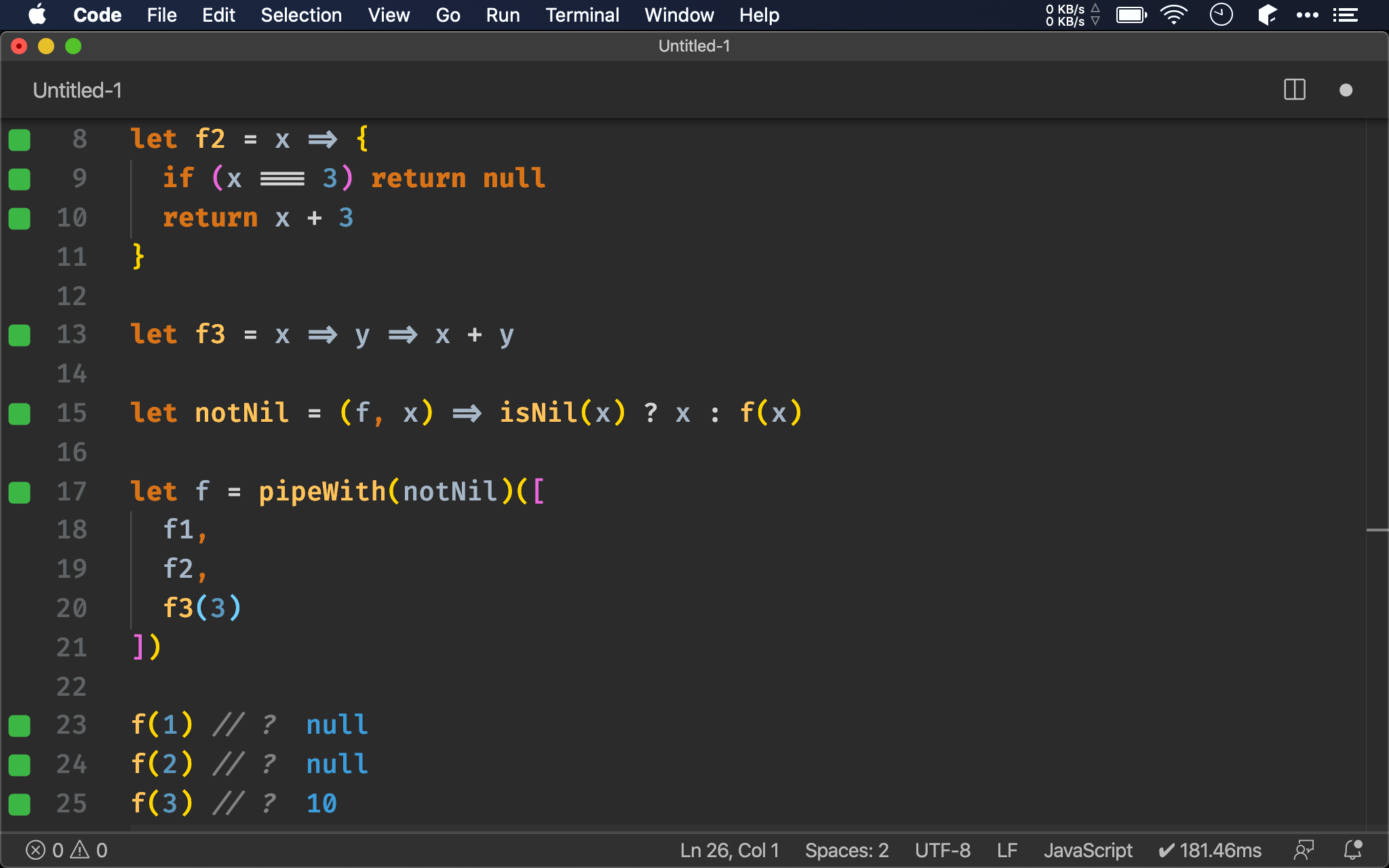Change file encoding via 'UTF-8'
Screen dimensions: 1389x868
point(943,850)
